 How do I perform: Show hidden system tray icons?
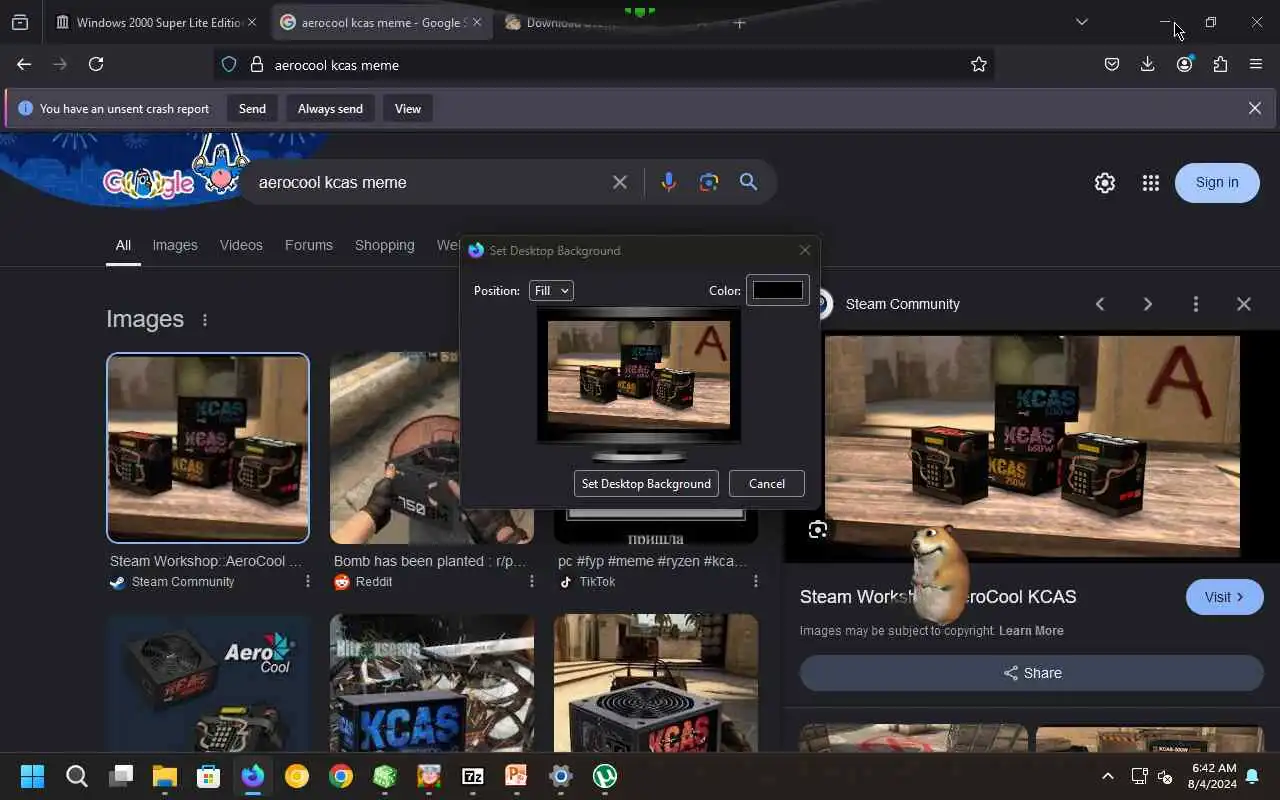1107,776
